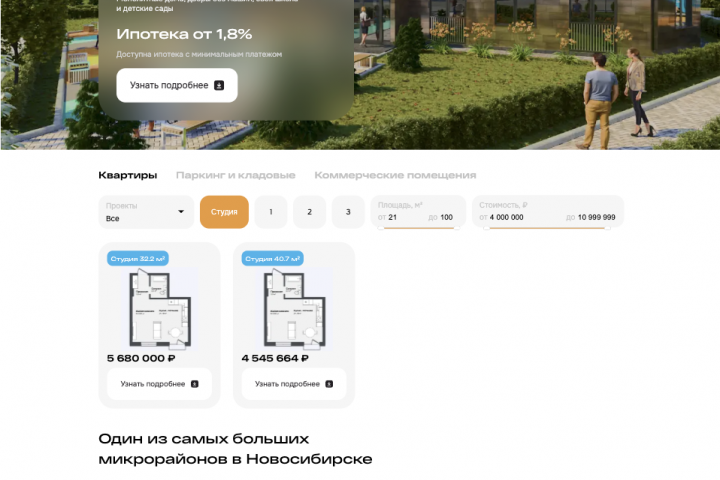This screenshot has height=480, width=720.
Task: Open the 32.2 m² studio floor plan
Action: 159,309
